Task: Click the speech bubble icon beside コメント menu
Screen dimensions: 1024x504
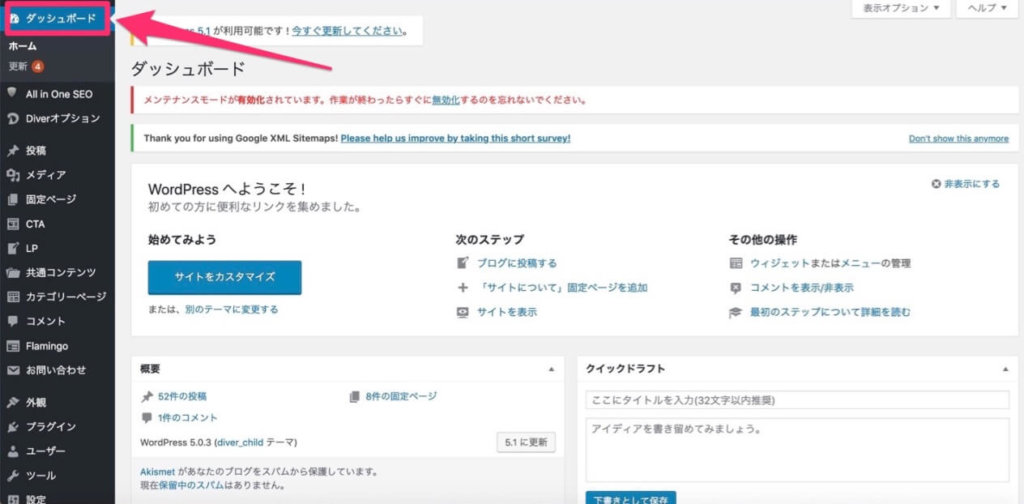Action: (12, 321)
